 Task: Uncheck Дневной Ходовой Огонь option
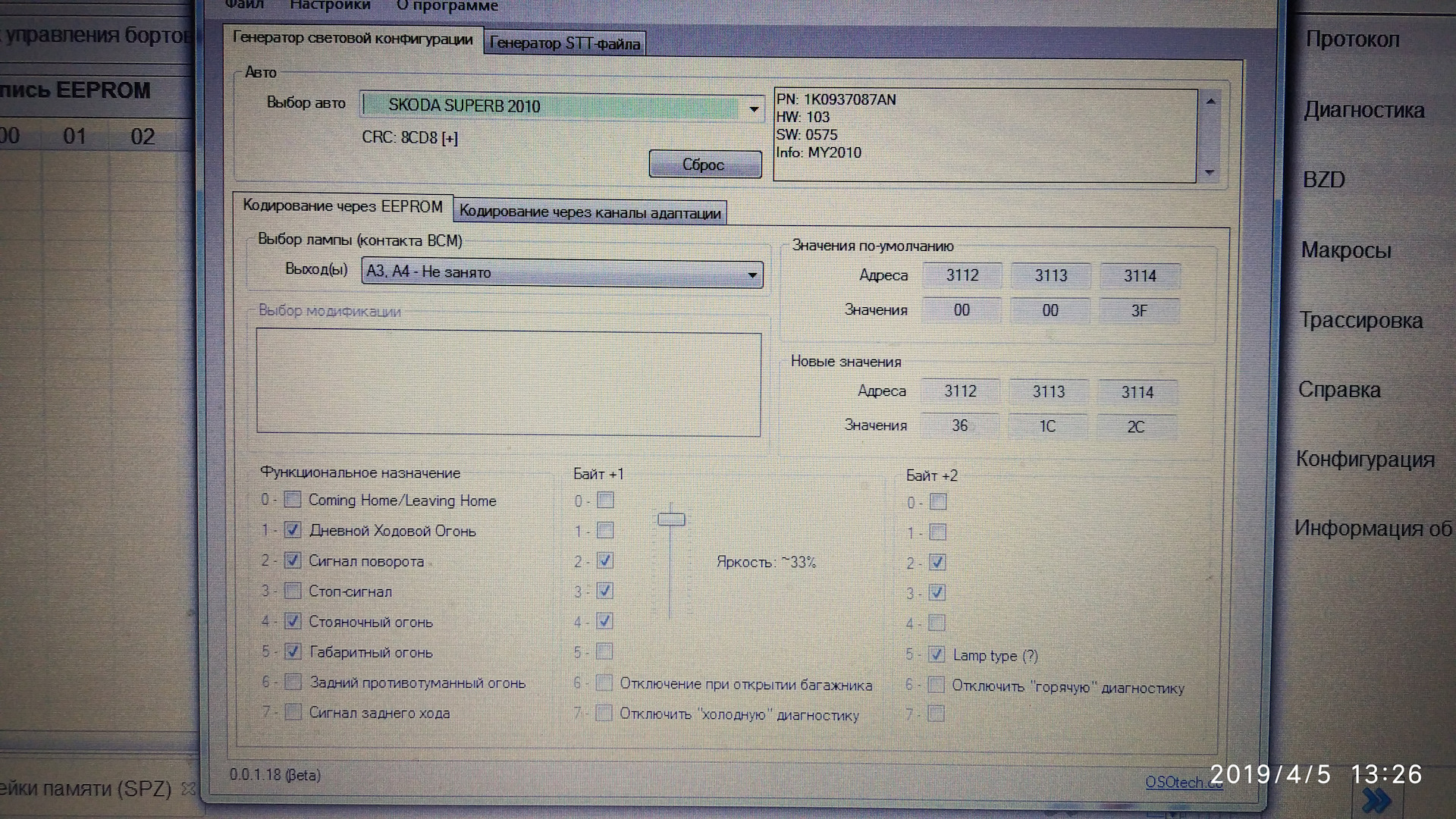click(x=293, y=530)
